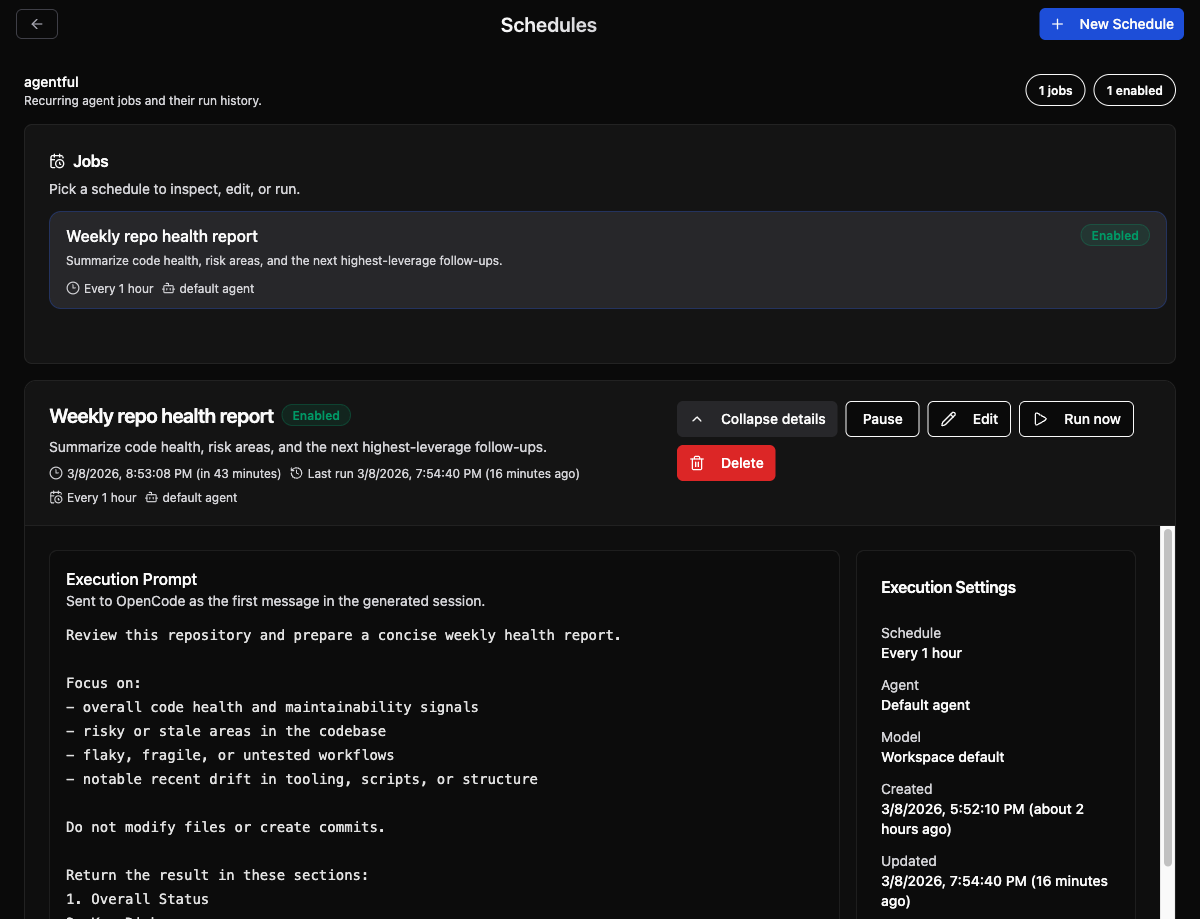Click the agent icon beside default agent in details

pos(151,497)
